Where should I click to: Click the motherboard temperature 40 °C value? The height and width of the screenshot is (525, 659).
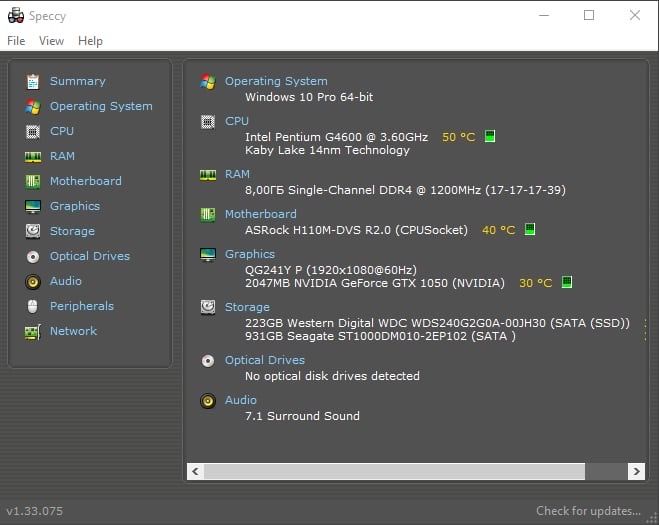[x=498, y=230]
